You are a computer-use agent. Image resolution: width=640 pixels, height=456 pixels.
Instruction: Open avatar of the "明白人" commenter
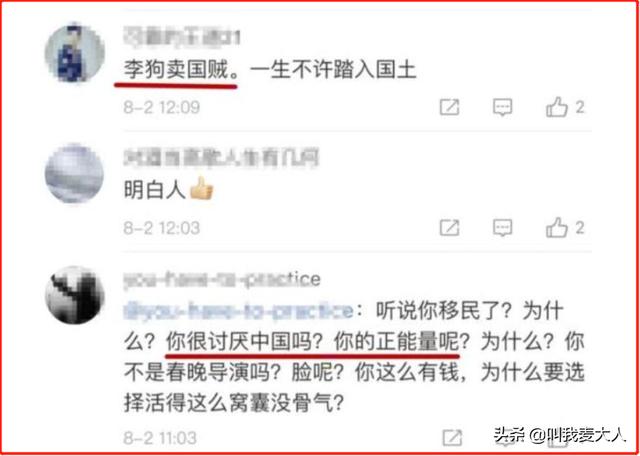click(74, 174)
